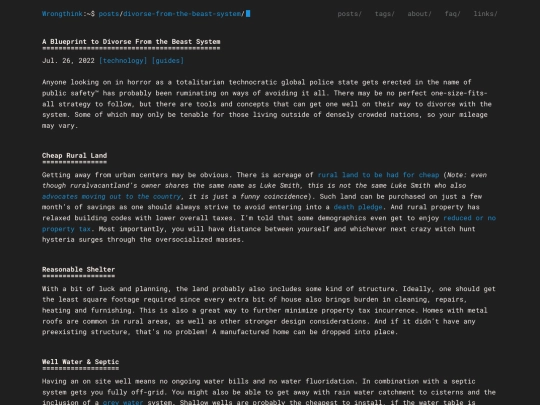
Task: Open the 'grey water' link
Action: coord(123,402)
